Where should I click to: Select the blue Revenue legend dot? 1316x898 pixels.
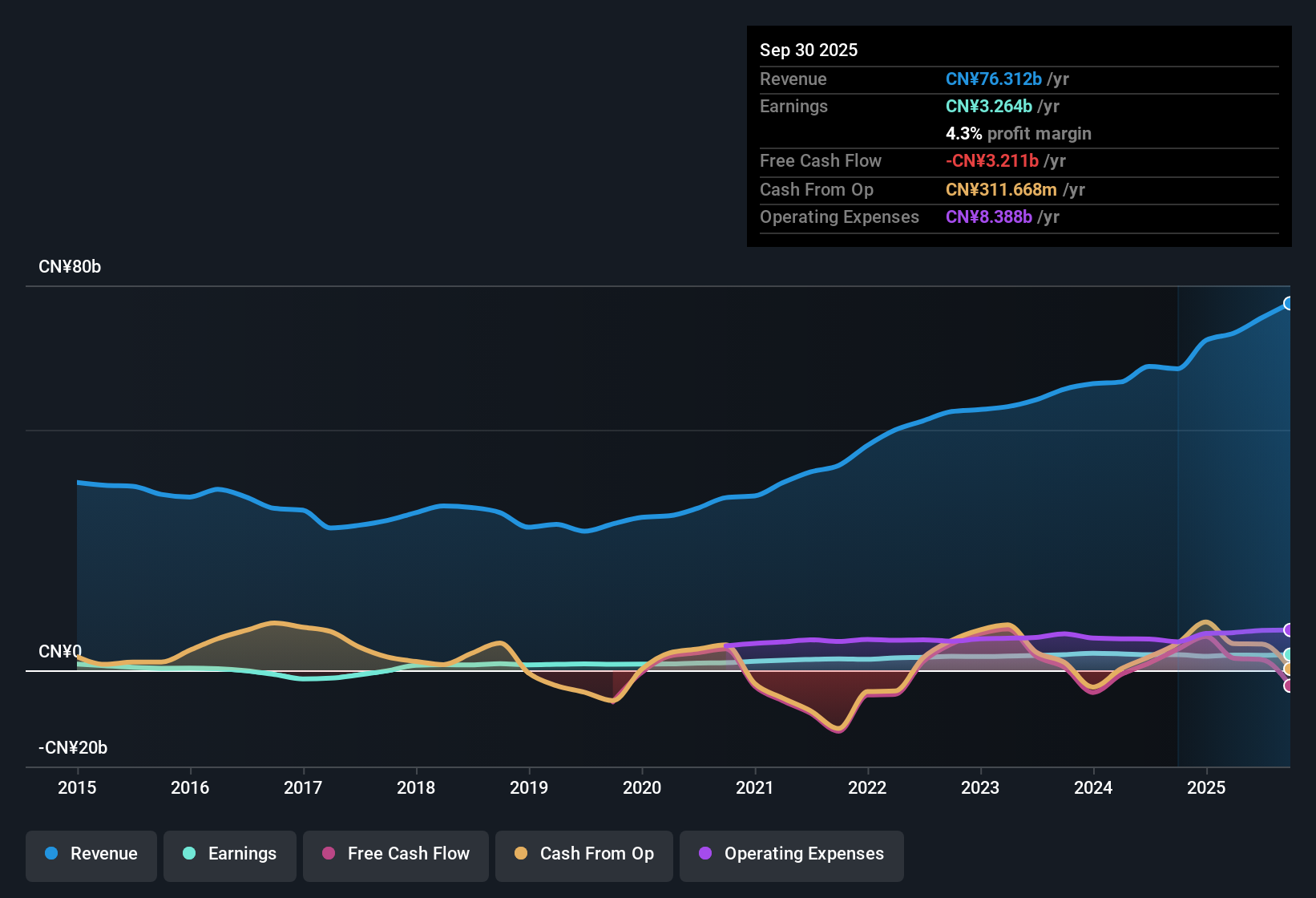point(50,854)
